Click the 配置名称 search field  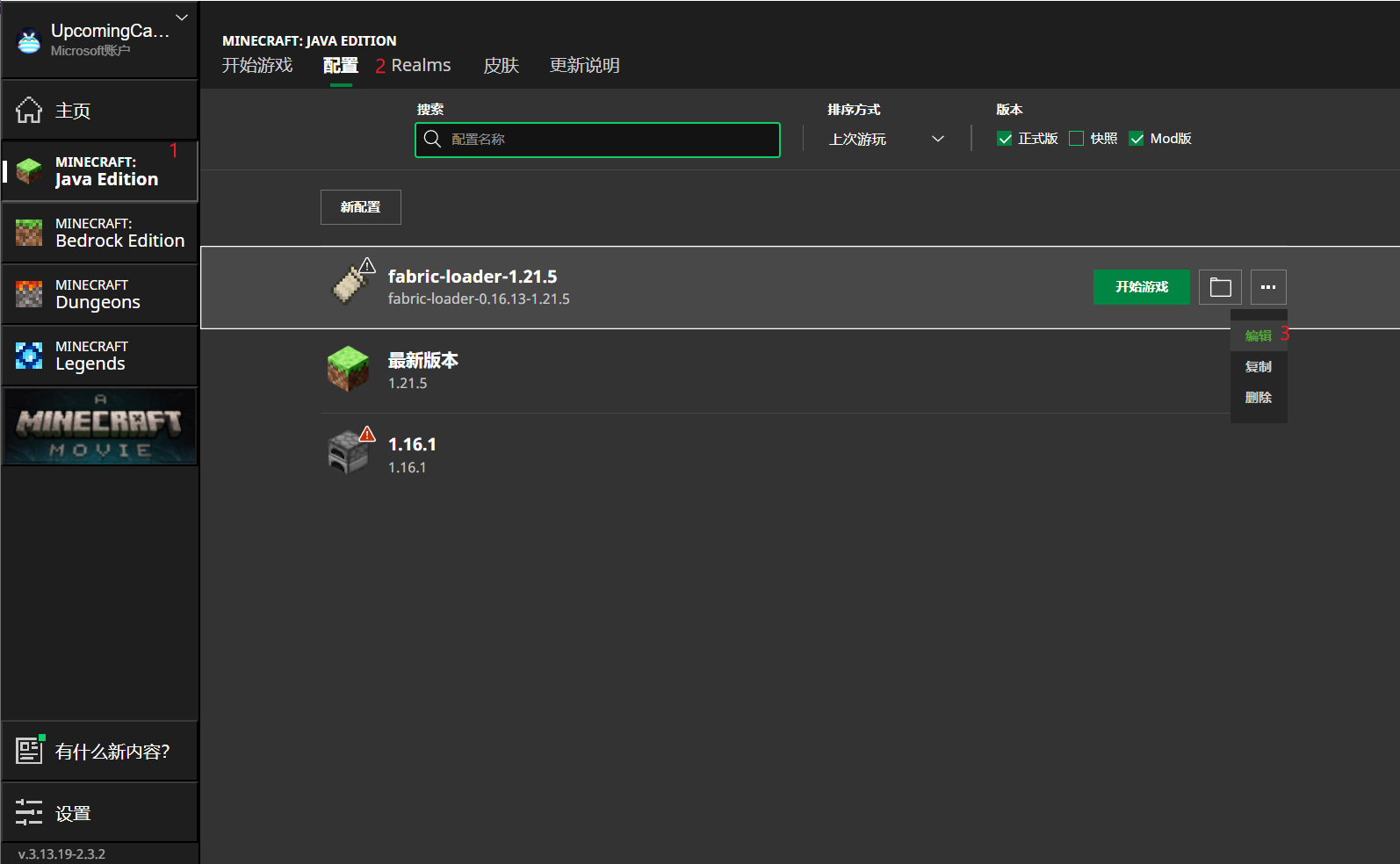pos(597,140)
